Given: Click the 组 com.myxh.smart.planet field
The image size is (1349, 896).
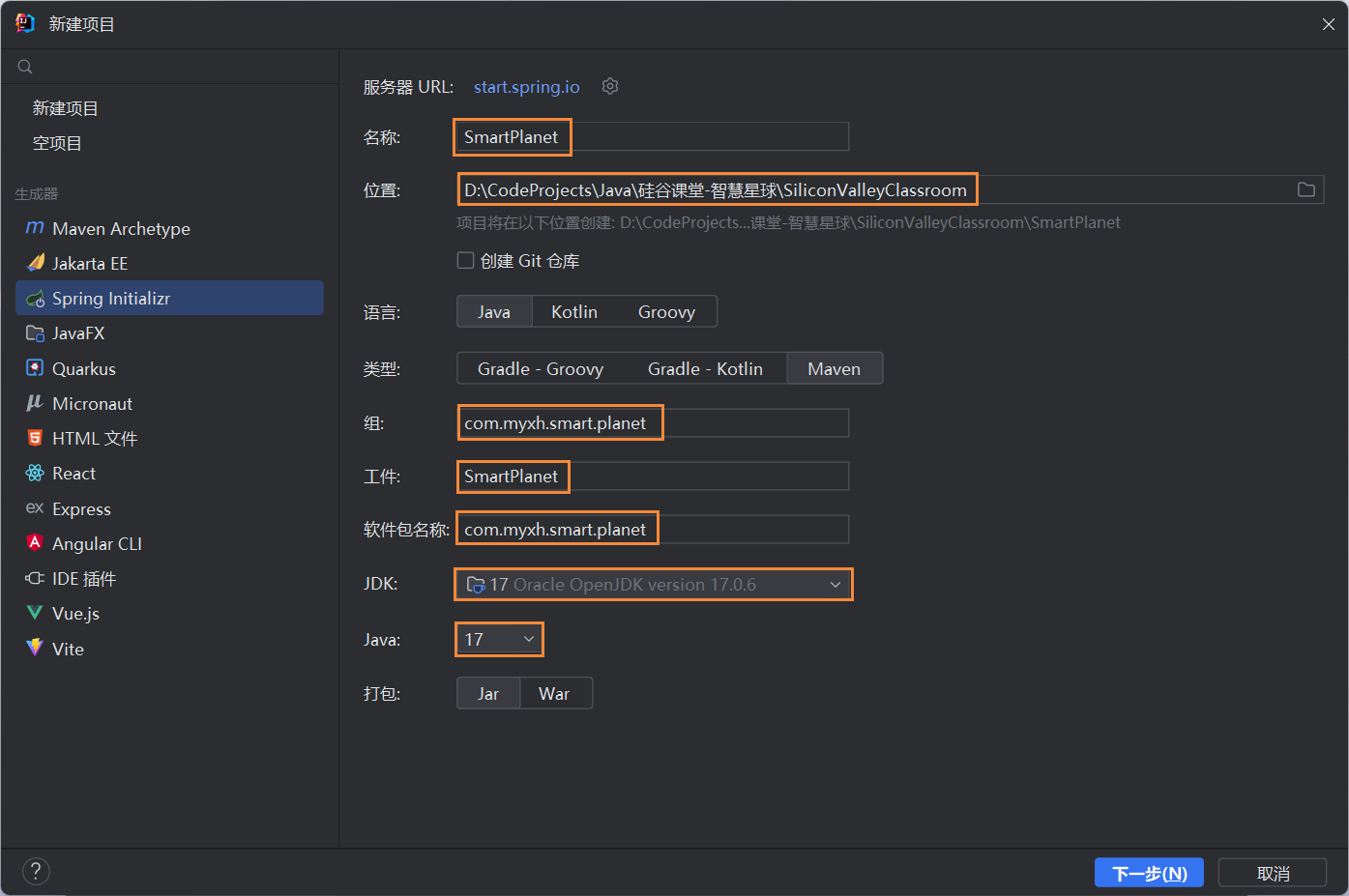Looking at the screenshot, I should coord(653,422).
